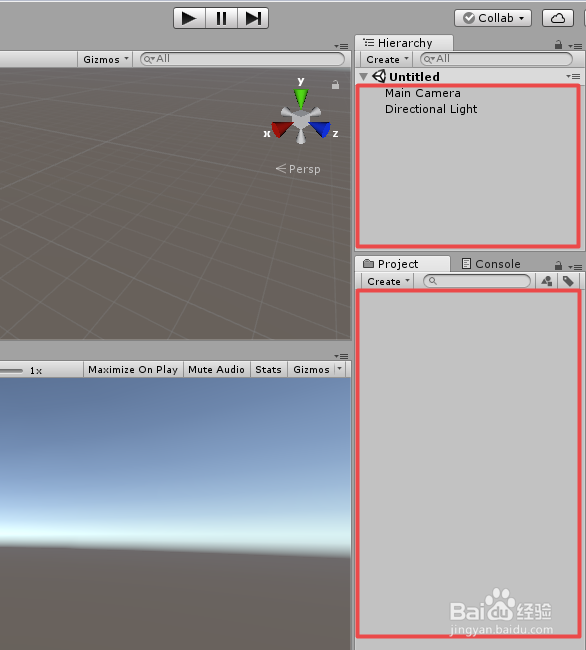The image size is (586, 650).
Task: Select Directional Light in the Hierarchy
Action: [x=431, y=109]
